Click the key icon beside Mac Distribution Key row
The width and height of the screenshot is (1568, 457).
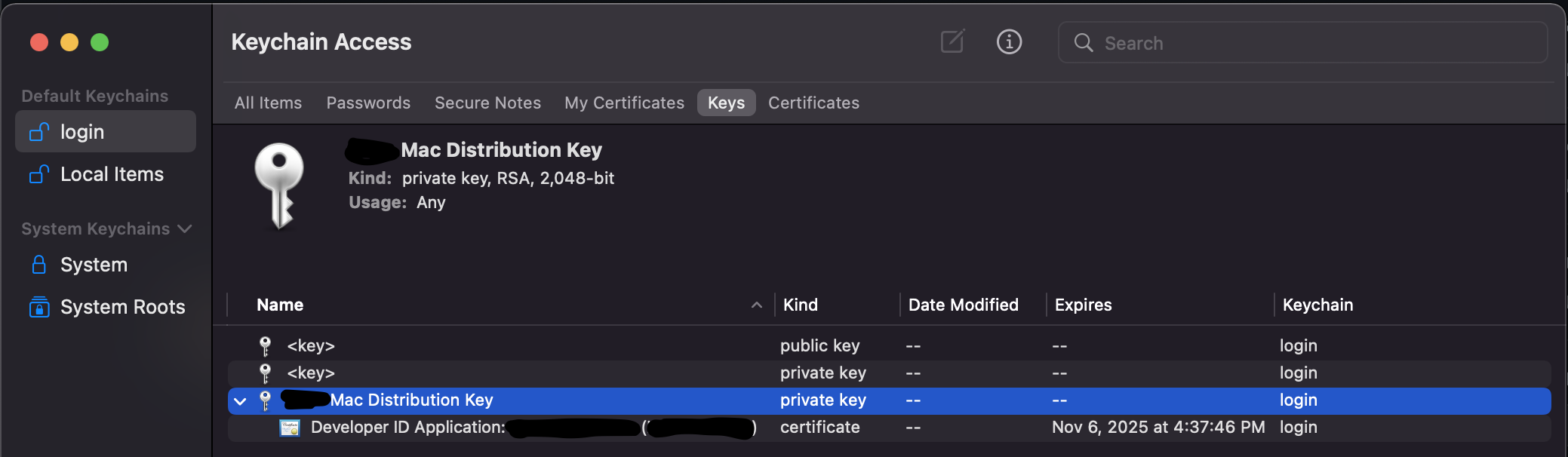[266, 400]
